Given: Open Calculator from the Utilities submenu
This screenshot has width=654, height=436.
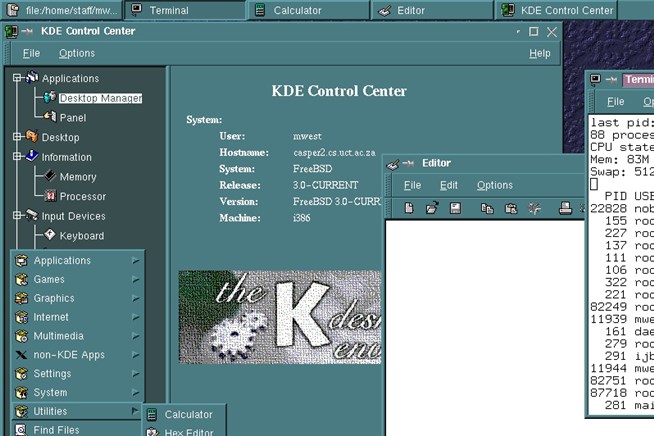Looking at the screenshot, I should tap(187, 414).
